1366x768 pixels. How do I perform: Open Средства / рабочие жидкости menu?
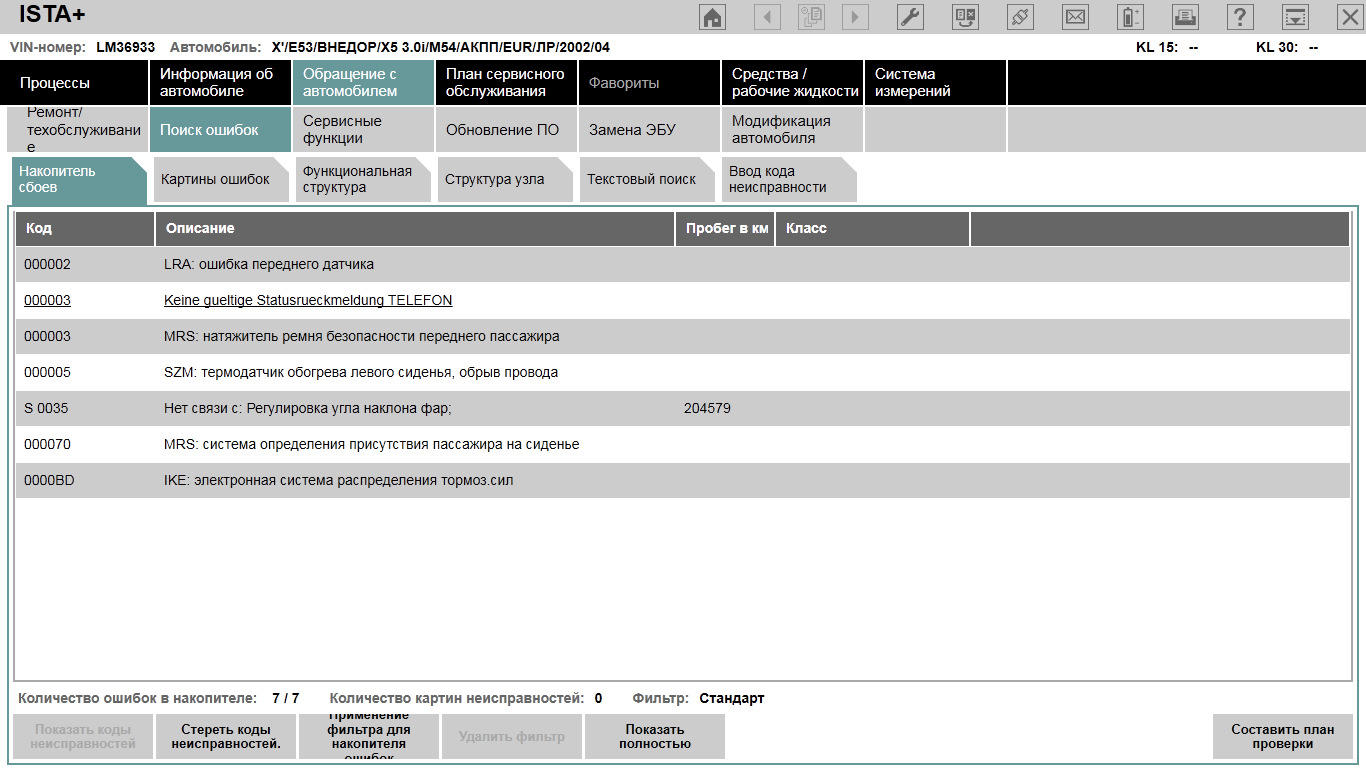pyautogui.click(x=792, y=82)
